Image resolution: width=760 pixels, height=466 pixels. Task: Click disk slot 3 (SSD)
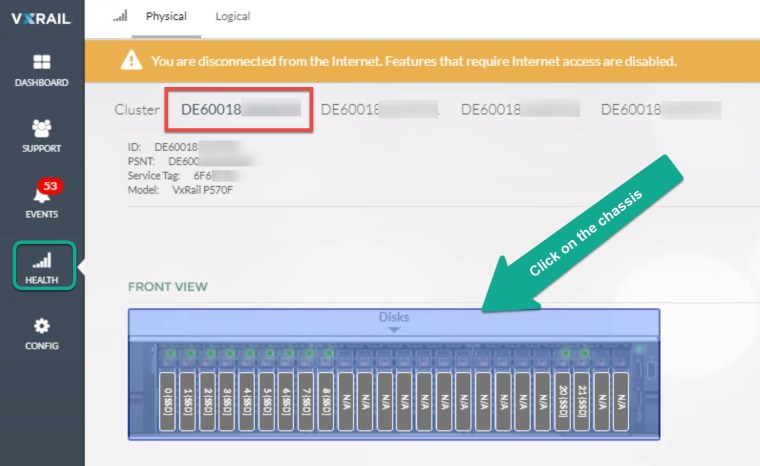tap(226, 402)
